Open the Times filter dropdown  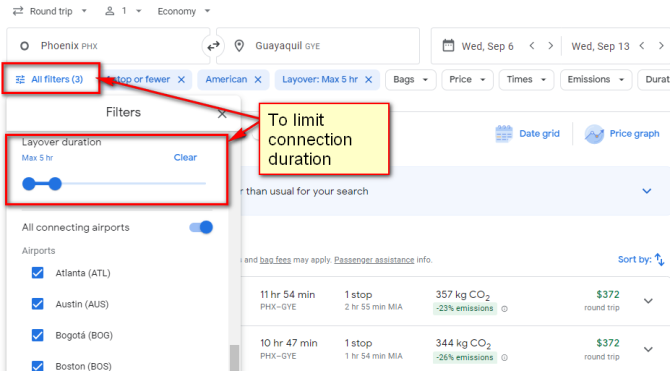[526, 80]
